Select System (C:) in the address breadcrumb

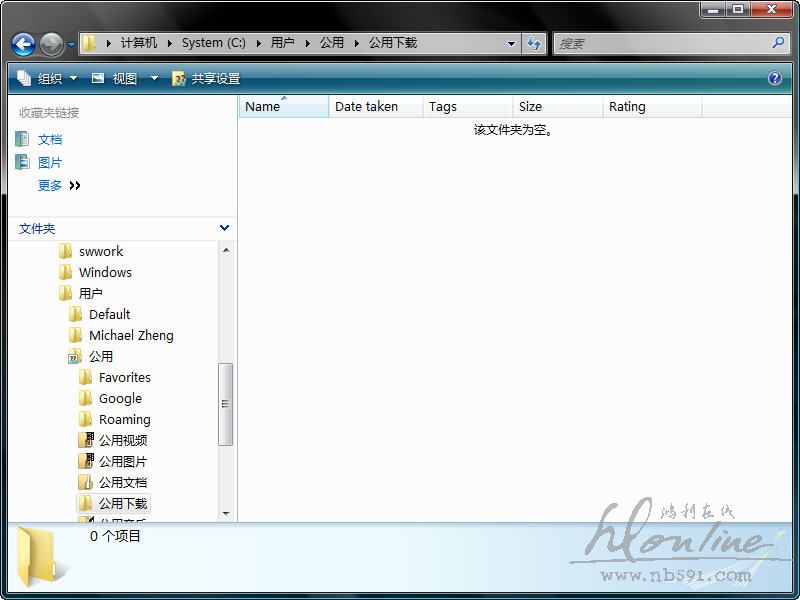point(213,43)
